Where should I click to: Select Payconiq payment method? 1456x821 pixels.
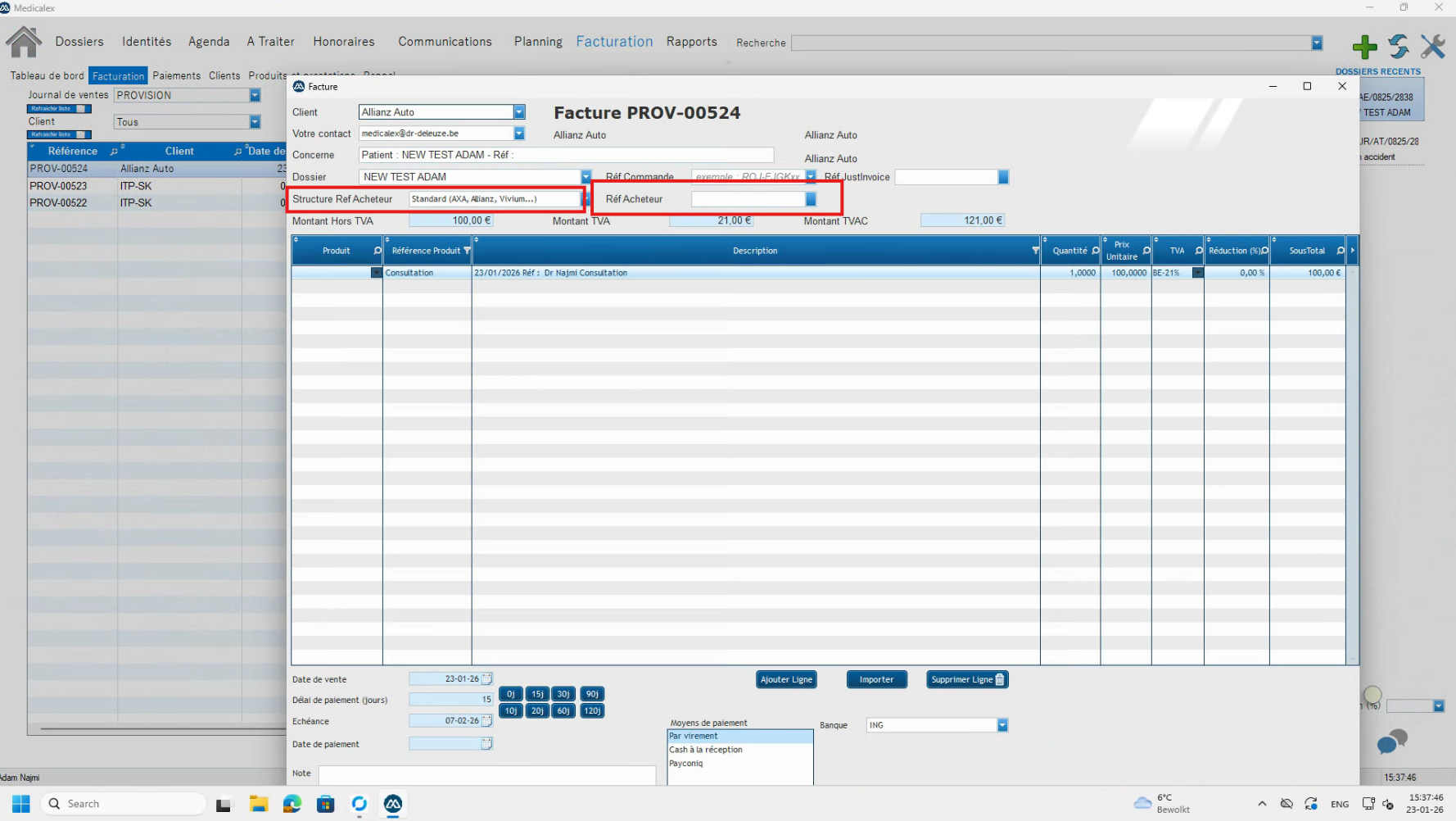click(686, 763)
